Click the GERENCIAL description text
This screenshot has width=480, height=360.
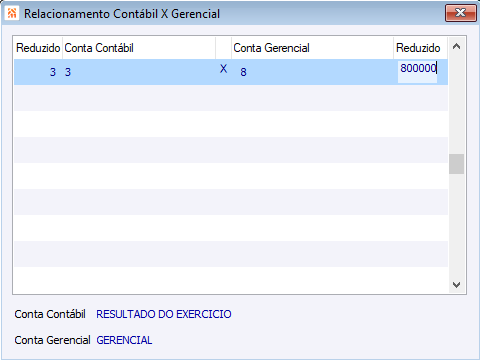(x=124, y=340)
